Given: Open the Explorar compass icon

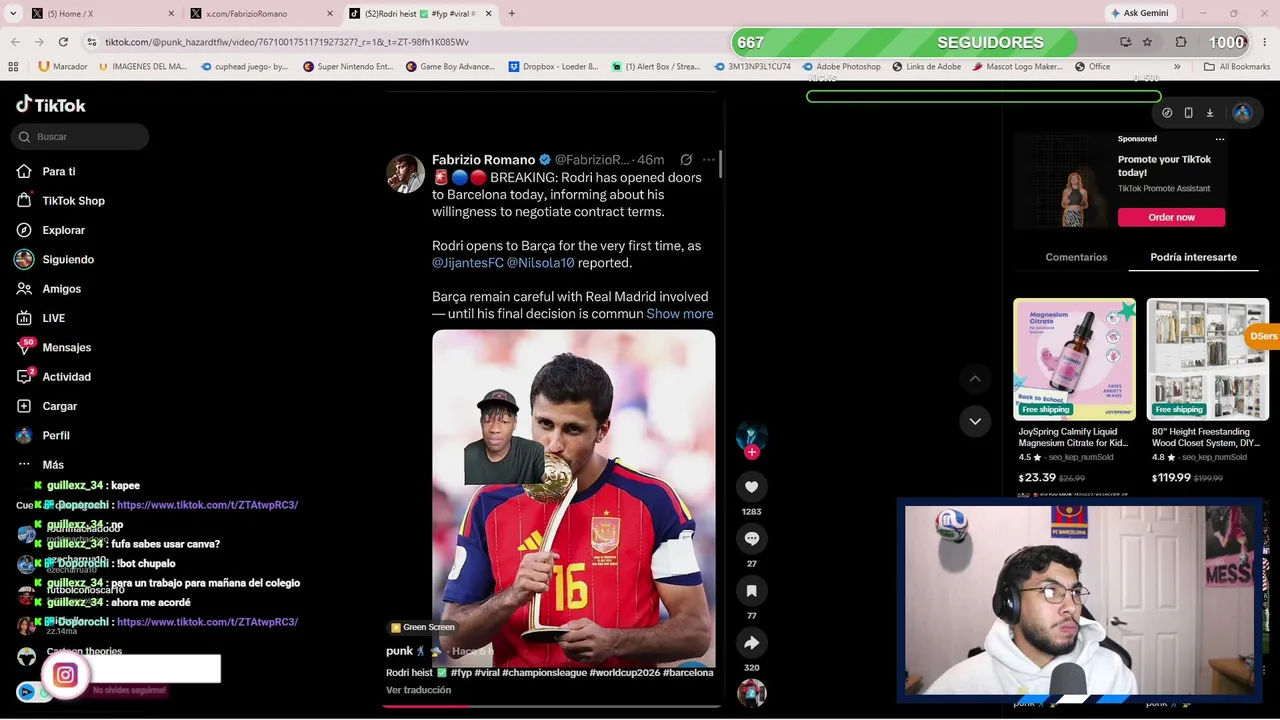Looking at the screenshot, I should (24, 230).
